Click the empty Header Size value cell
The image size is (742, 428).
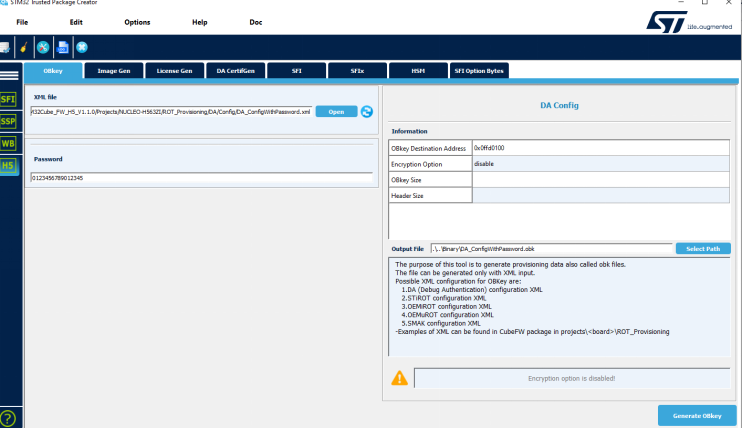pyautogui.click(x=601, y=195)
